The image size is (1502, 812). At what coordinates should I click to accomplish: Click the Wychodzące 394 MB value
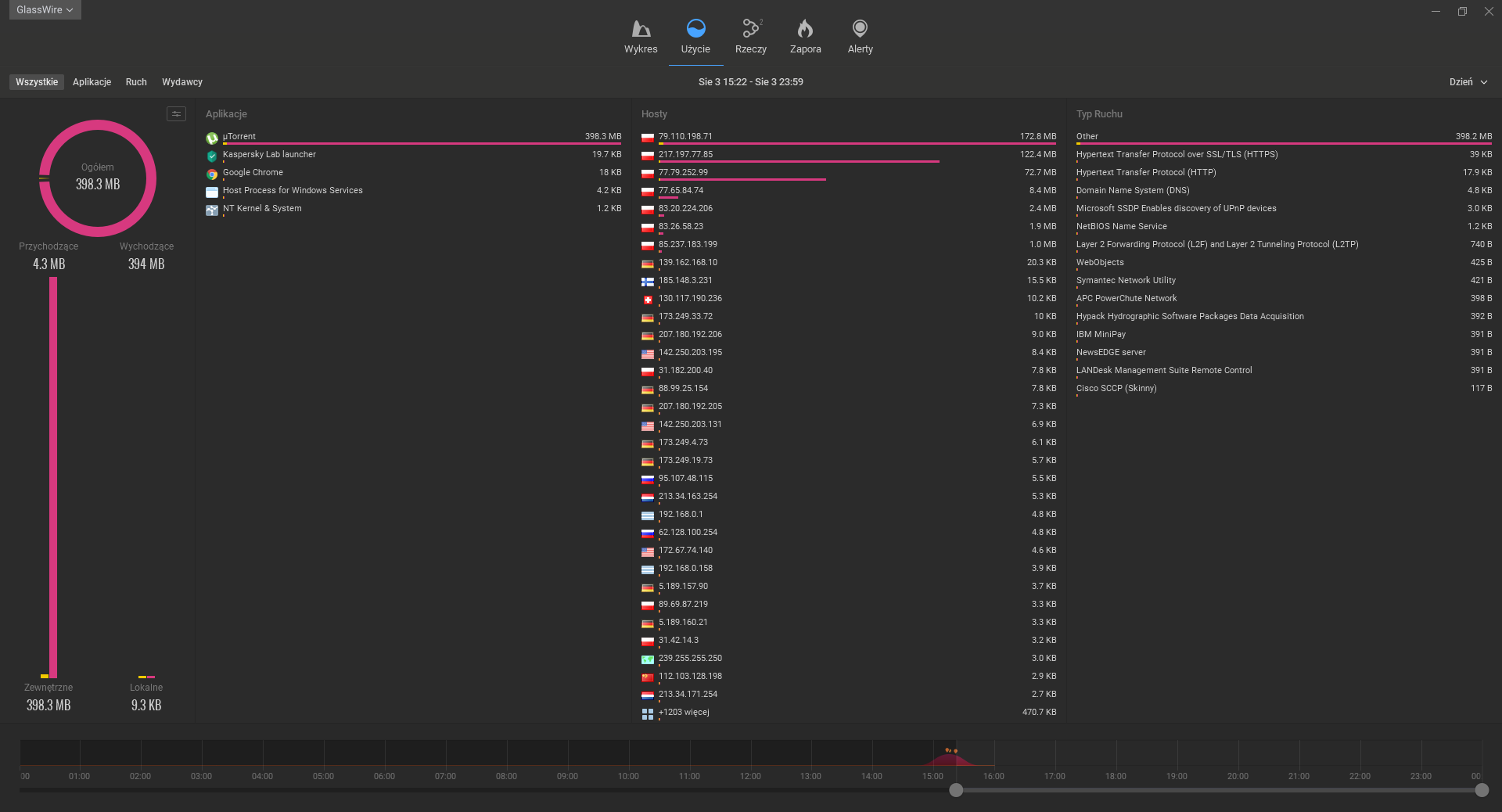coord(146,264)
